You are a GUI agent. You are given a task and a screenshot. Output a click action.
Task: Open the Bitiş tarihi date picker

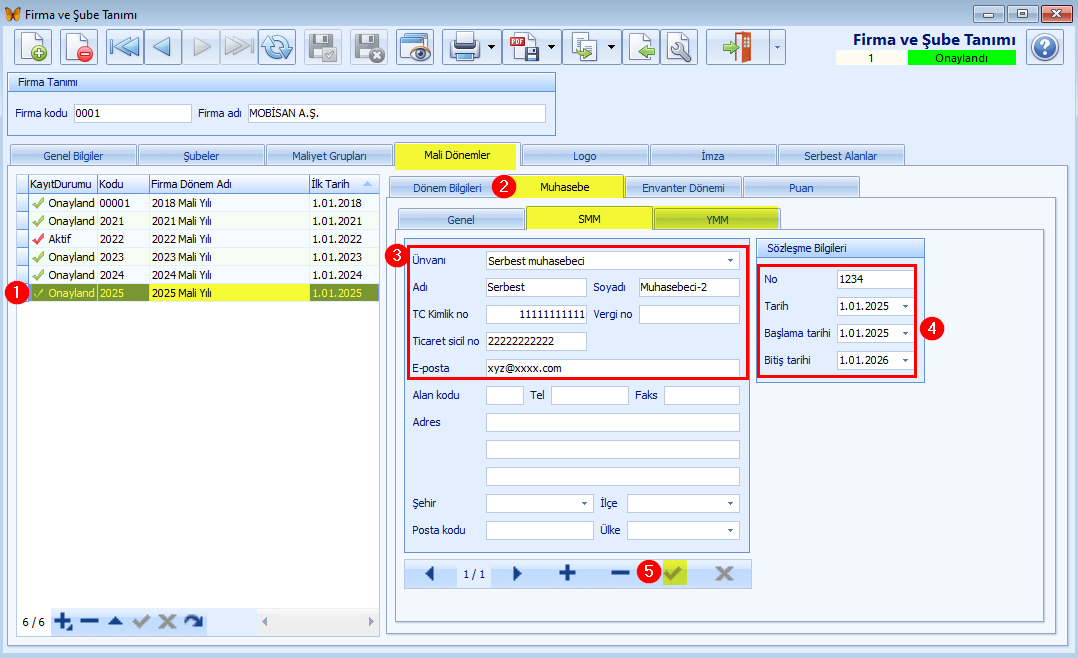click(905, 360)
